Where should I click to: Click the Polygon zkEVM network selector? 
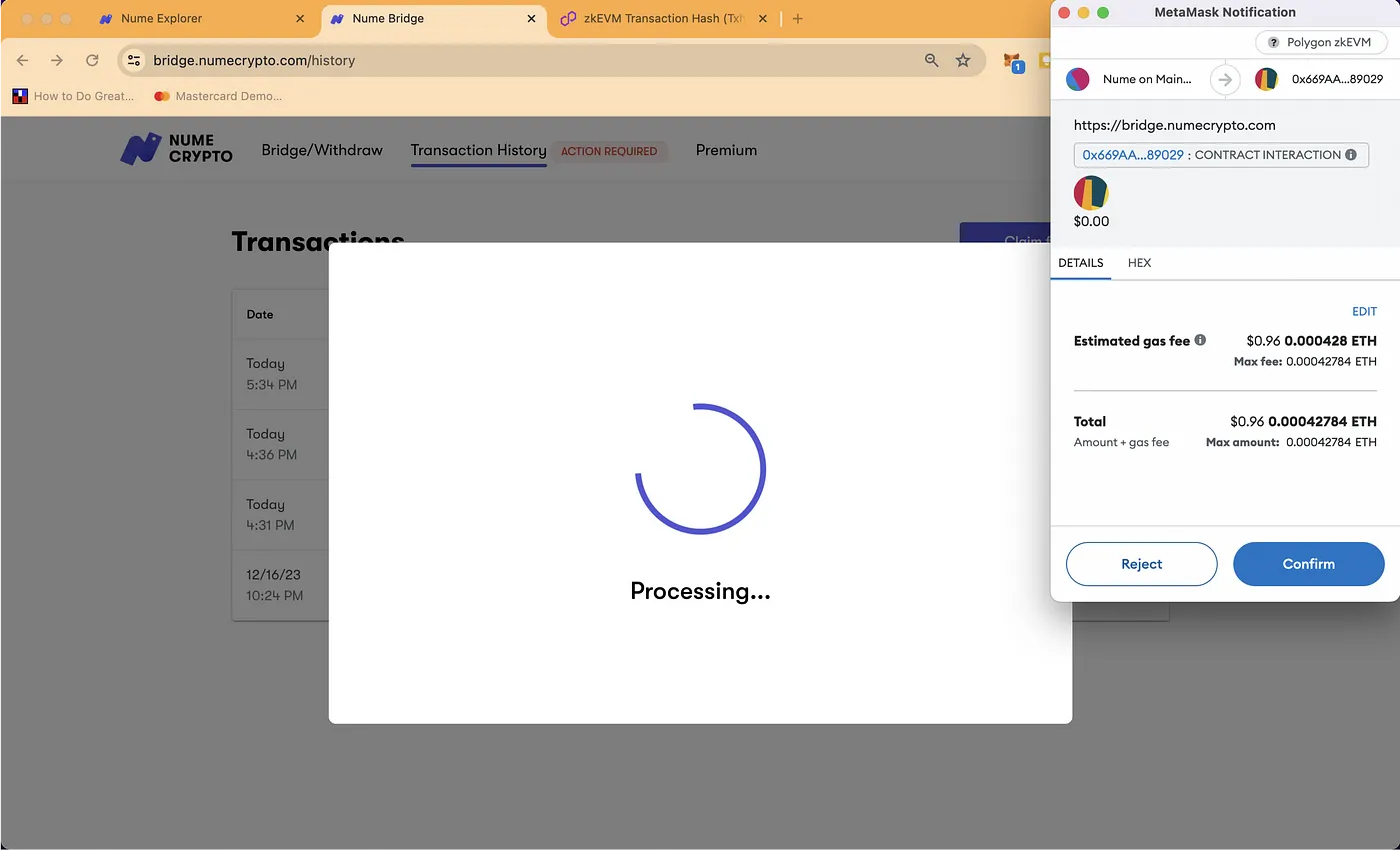[1321, 42]
